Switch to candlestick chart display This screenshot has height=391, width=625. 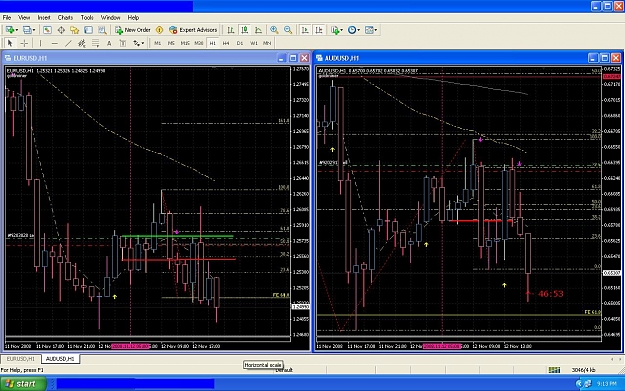pyautogui.click(x=245, y=30)
